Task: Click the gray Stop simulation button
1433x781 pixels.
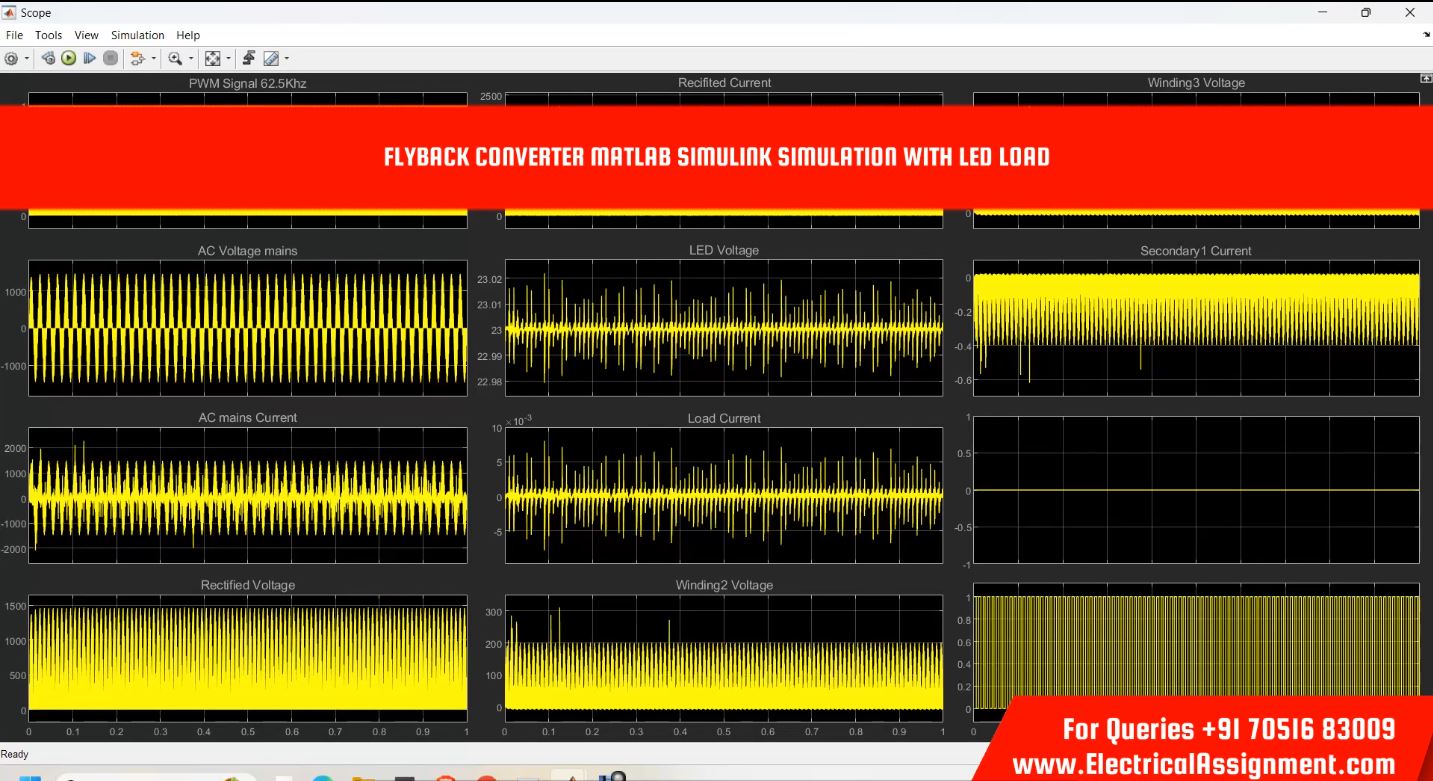Action: pos(111,59)
